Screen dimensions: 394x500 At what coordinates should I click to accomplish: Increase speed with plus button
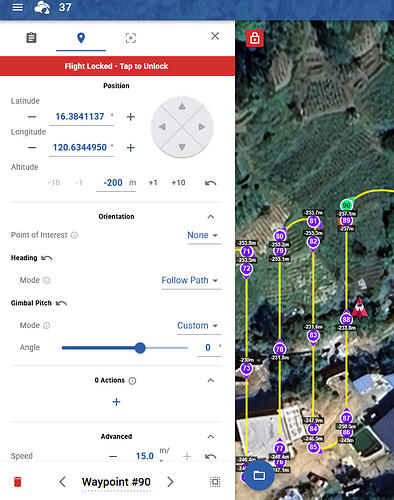[187, 456]
